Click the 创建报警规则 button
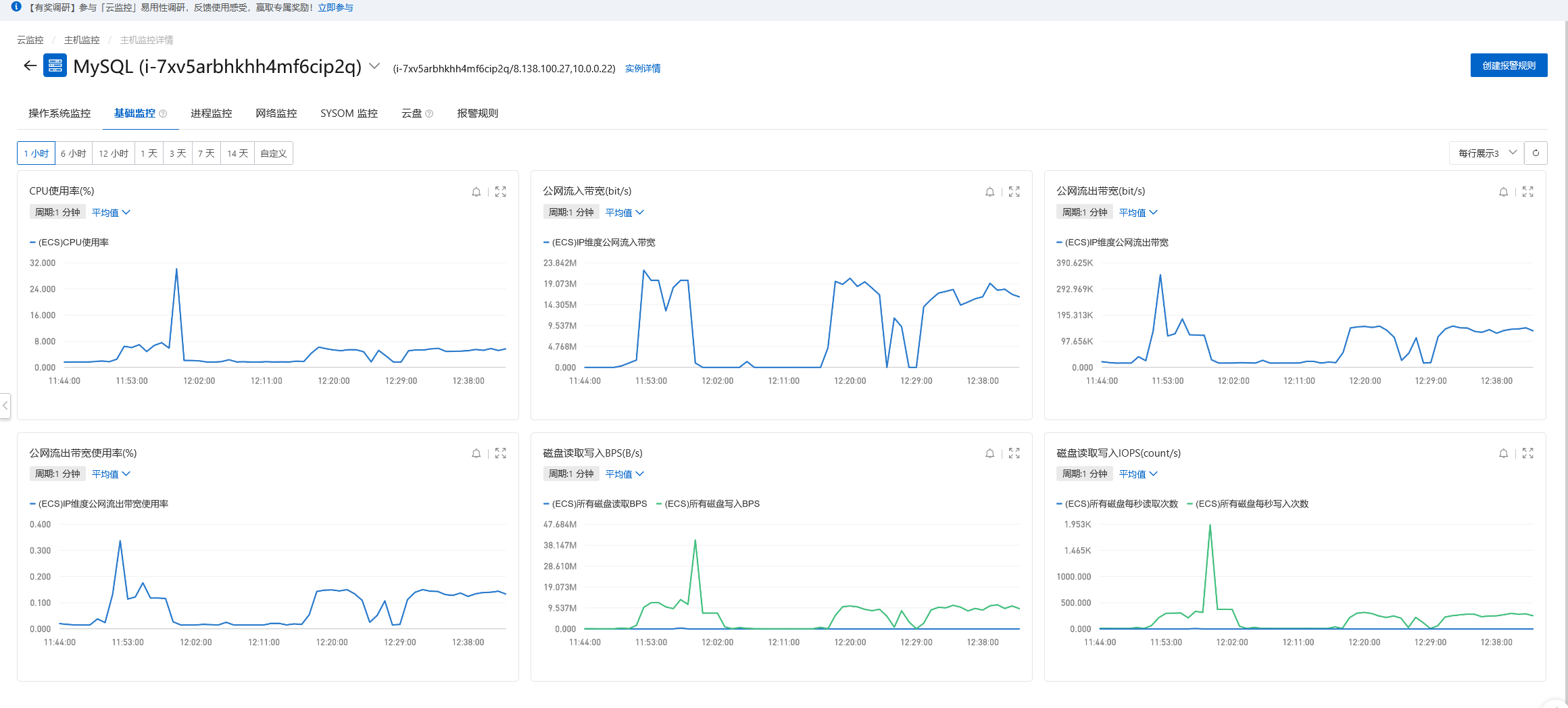Image resolution: width=1568 pixels, height=708 pixels. (1509, 66)
